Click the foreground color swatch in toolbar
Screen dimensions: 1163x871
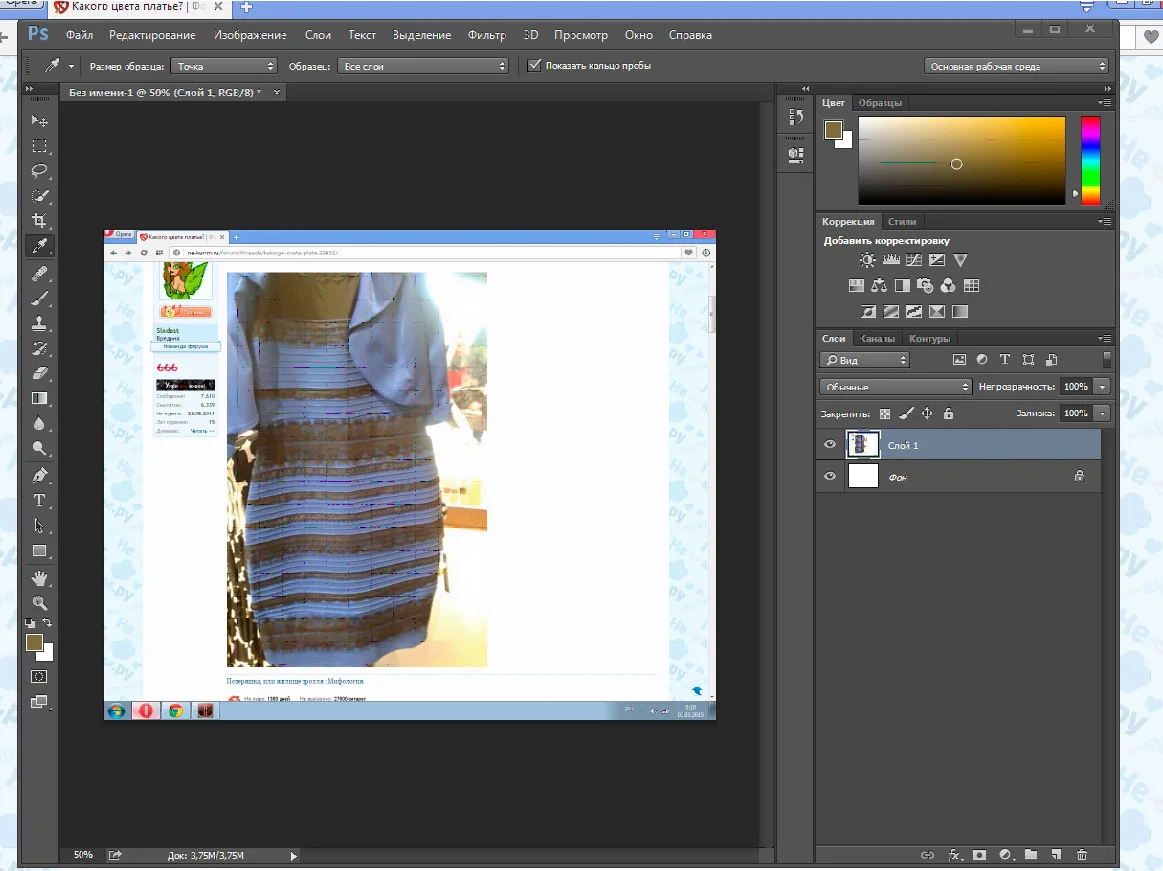(35, 643)
